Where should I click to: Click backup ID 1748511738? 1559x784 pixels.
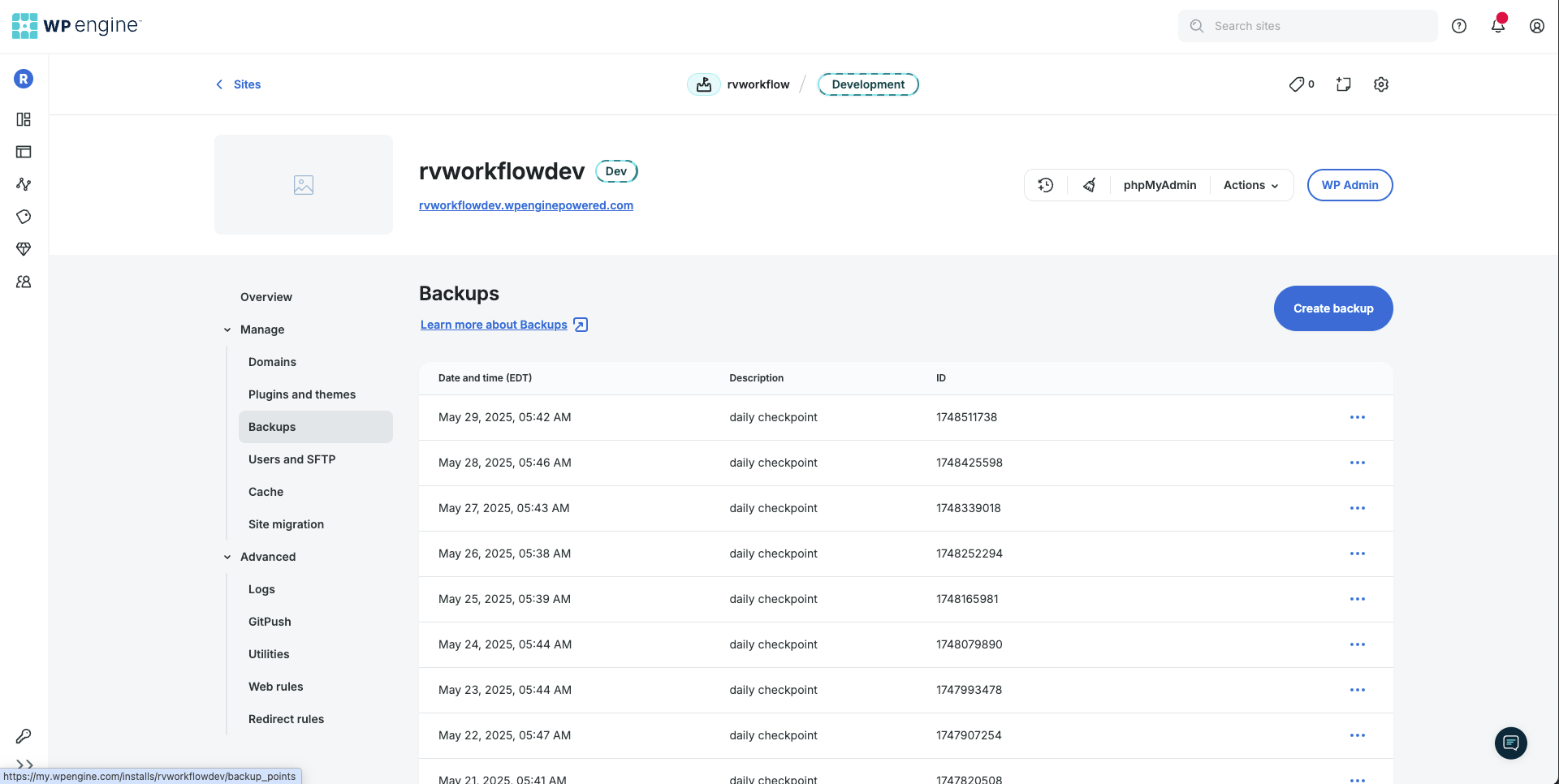pyautogui.click(x=966, y=417)
